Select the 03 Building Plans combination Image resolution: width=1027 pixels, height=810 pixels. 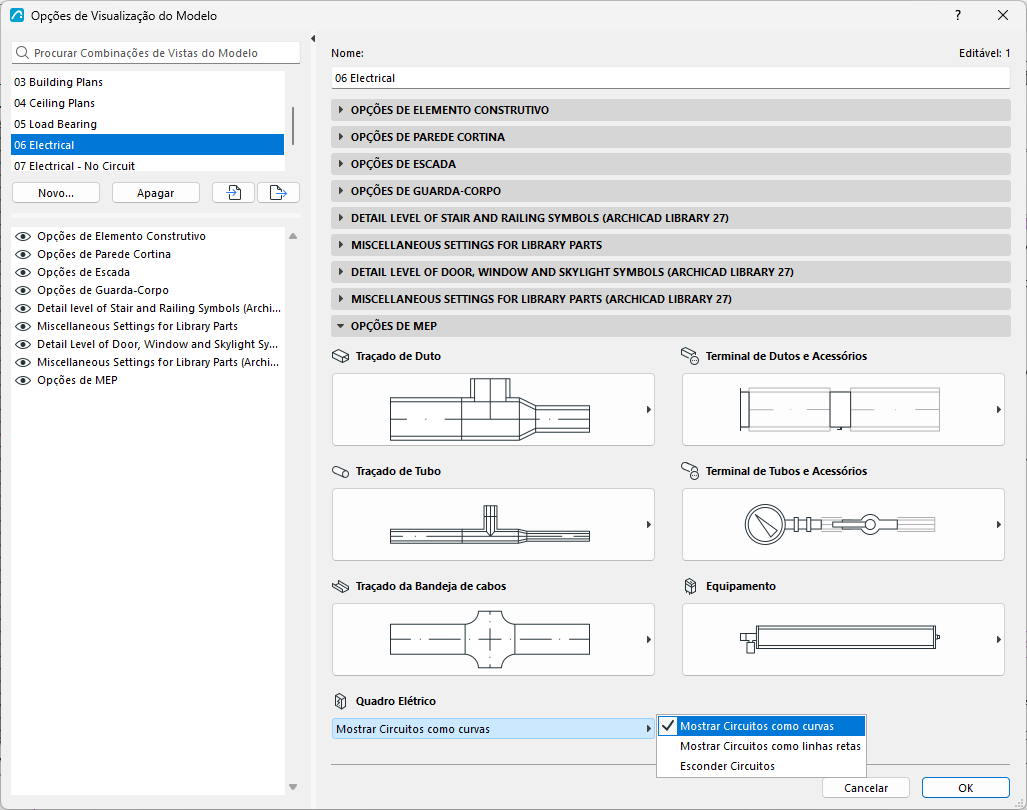[147, 82]
